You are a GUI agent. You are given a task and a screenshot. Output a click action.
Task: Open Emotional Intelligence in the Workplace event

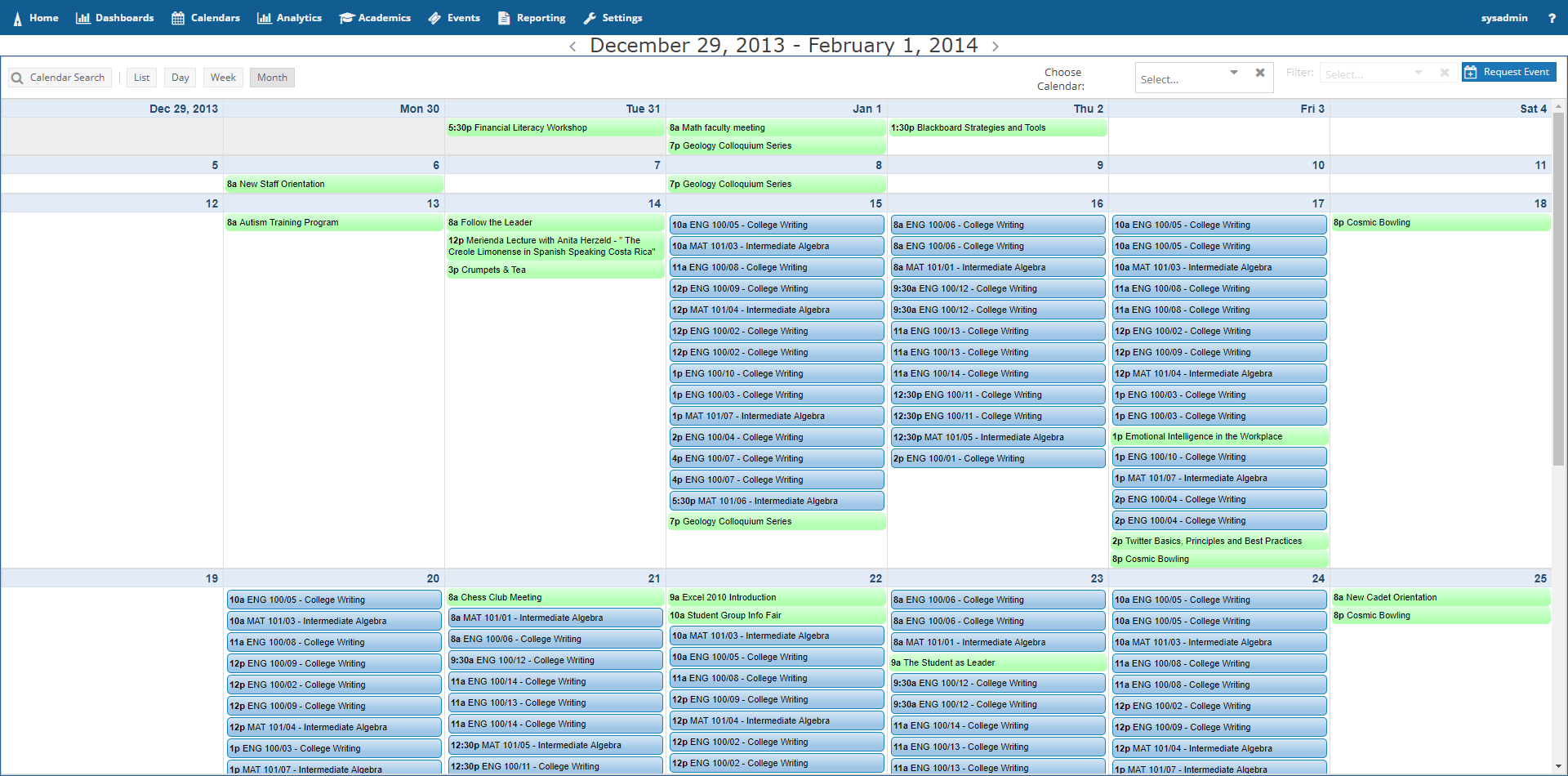pyautogui.click(x=1219, y=436)
